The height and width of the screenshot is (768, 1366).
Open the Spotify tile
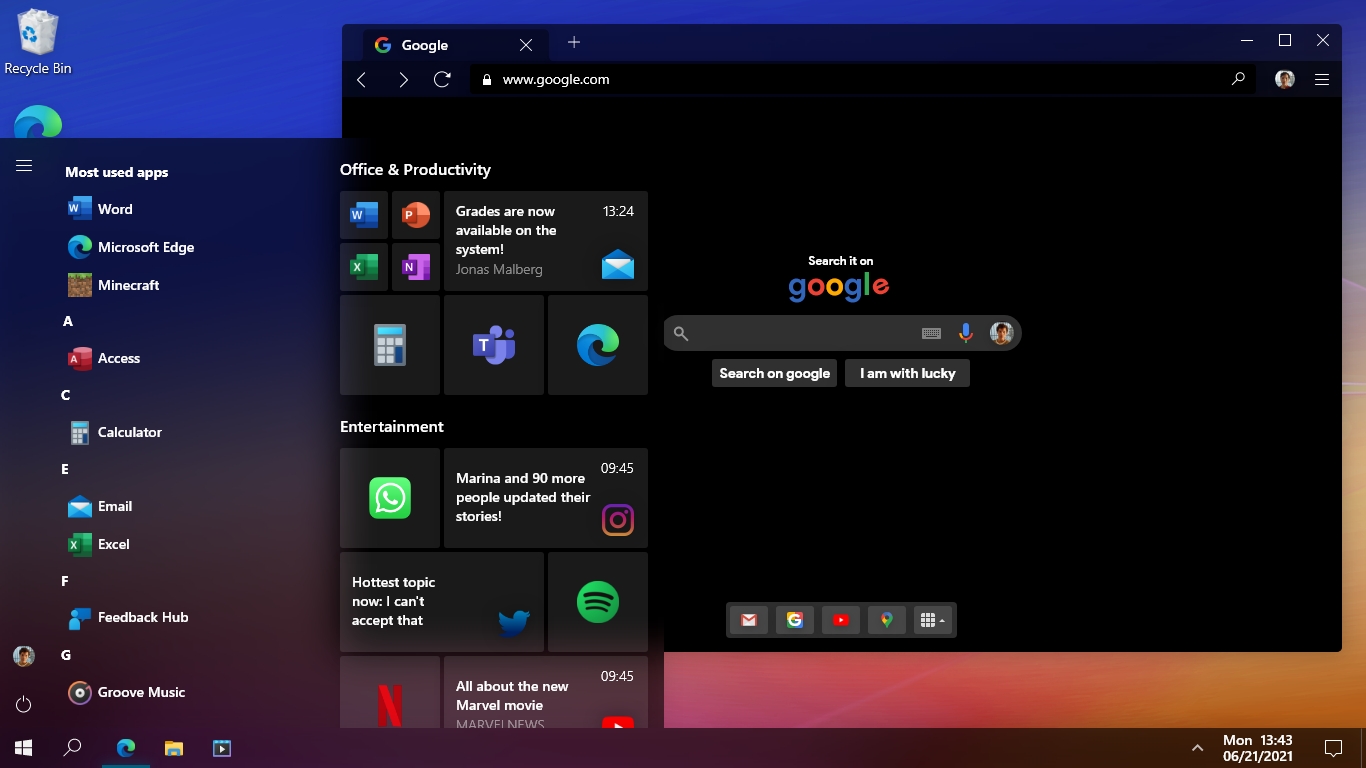click(598, 602)
